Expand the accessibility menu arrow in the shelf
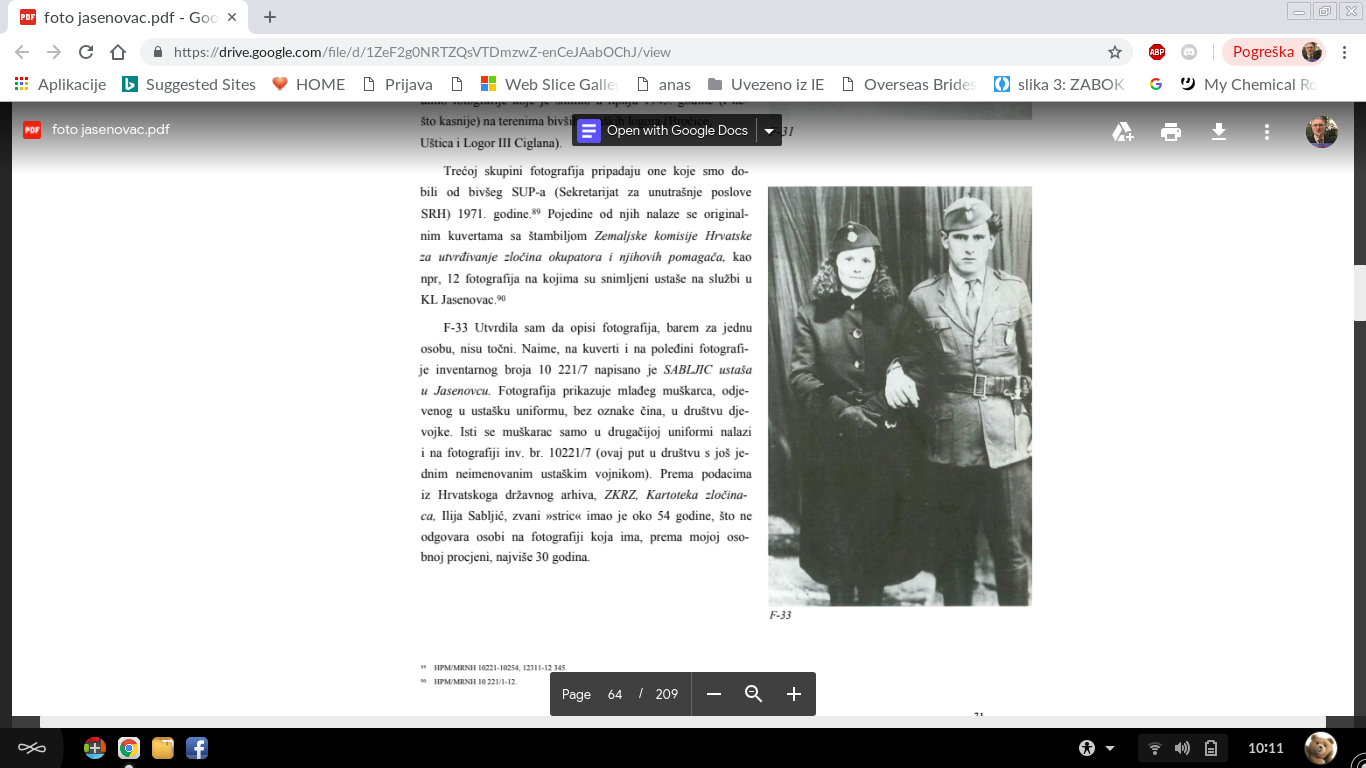The image size is (1366, 768). coord(1110,748)
